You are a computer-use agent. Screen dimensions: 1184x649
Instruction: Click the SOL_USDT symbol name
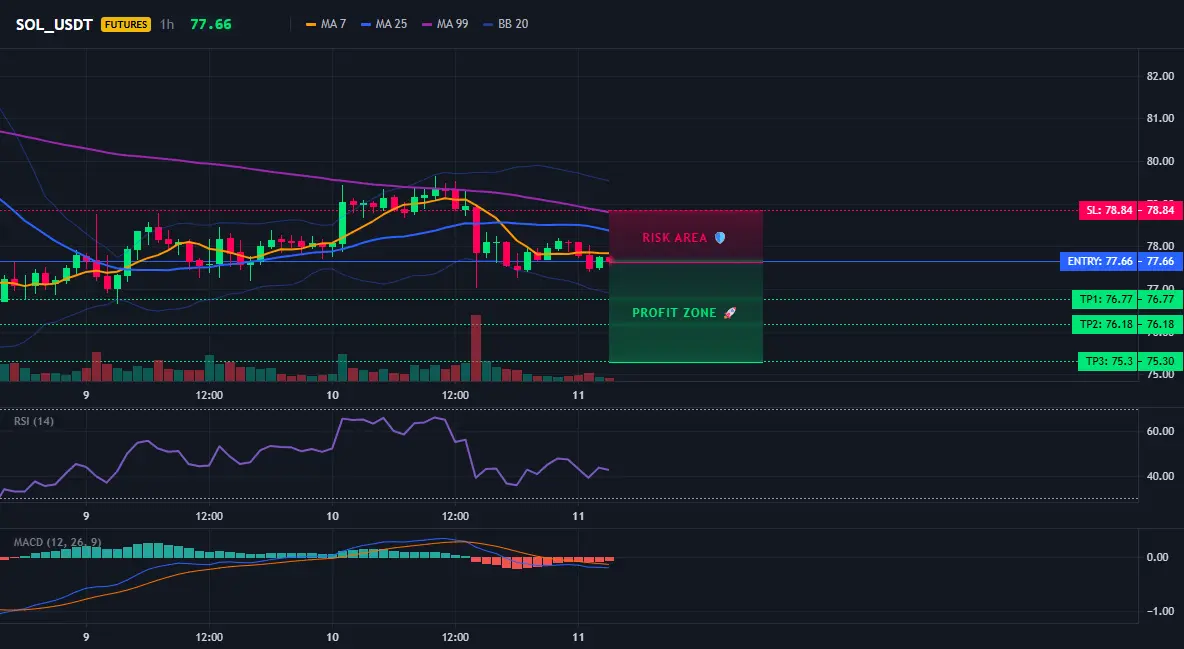click(54, 24)
